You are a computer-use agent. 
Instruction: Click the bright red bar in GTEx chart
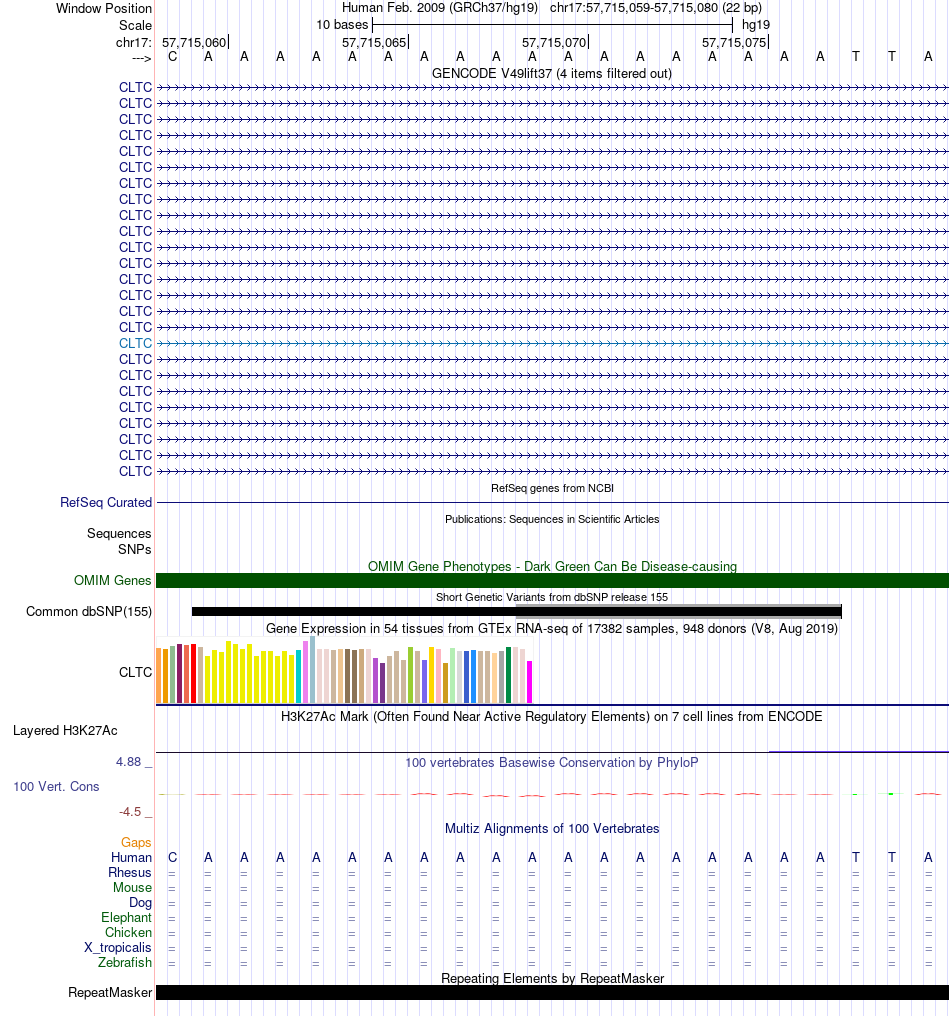click(x=193, y=673)
